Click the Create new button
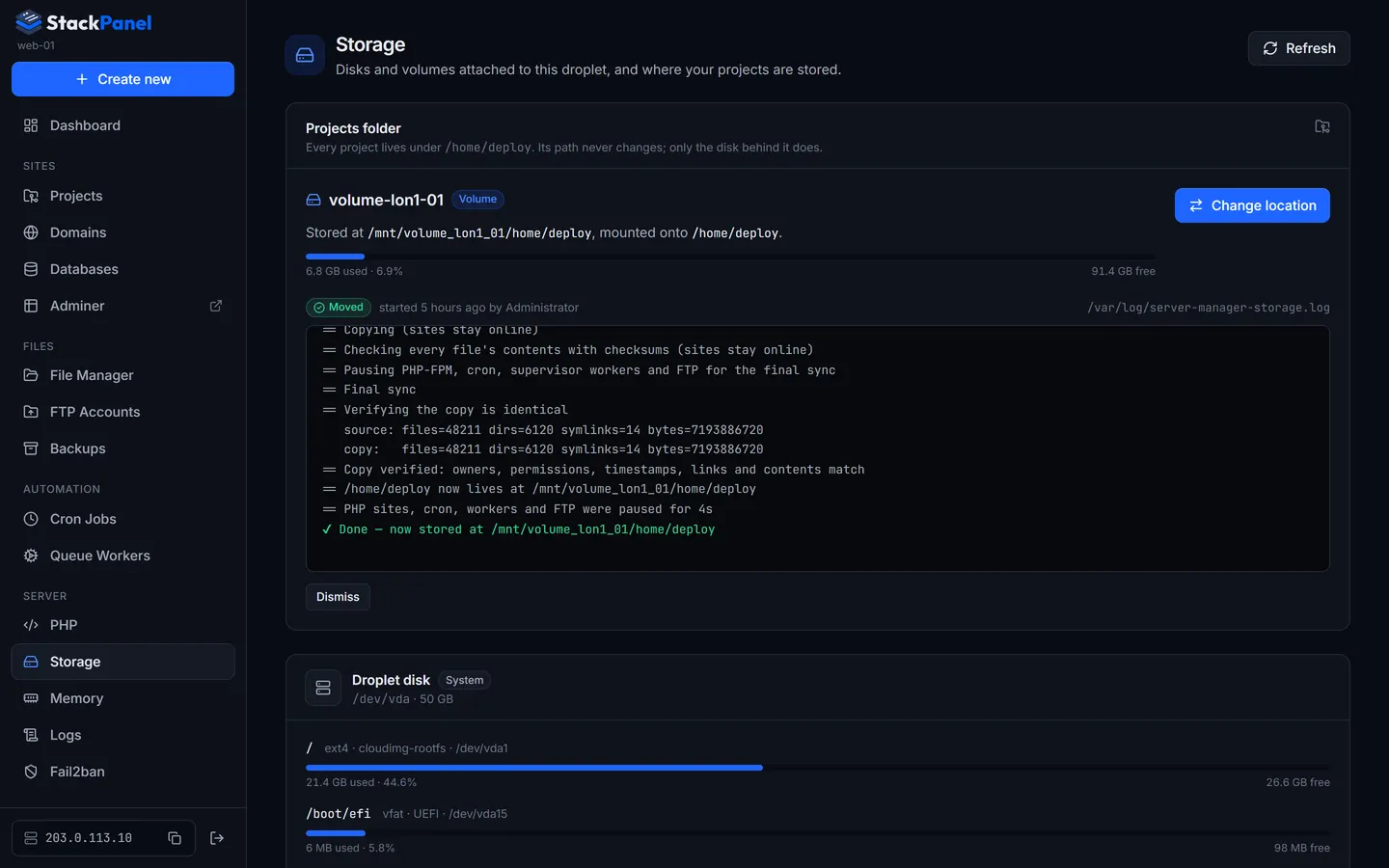1389x868 pixels. pyautogui.click(x=123, y=79)
